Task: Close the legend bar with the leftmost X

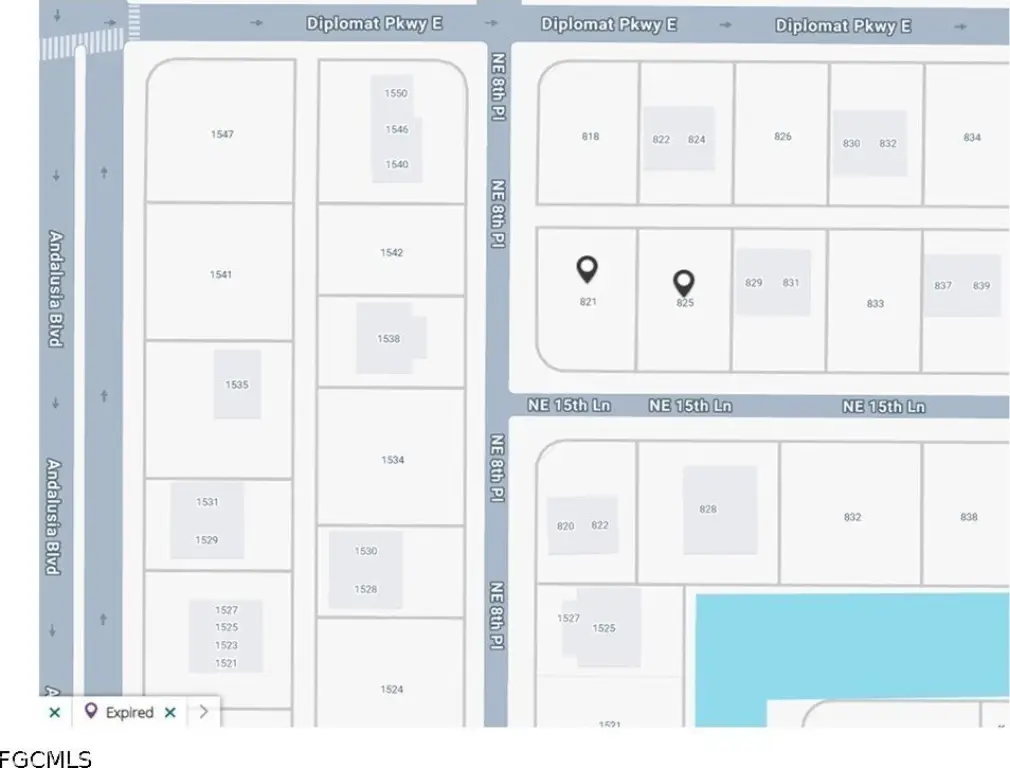Action: point(54,712)
